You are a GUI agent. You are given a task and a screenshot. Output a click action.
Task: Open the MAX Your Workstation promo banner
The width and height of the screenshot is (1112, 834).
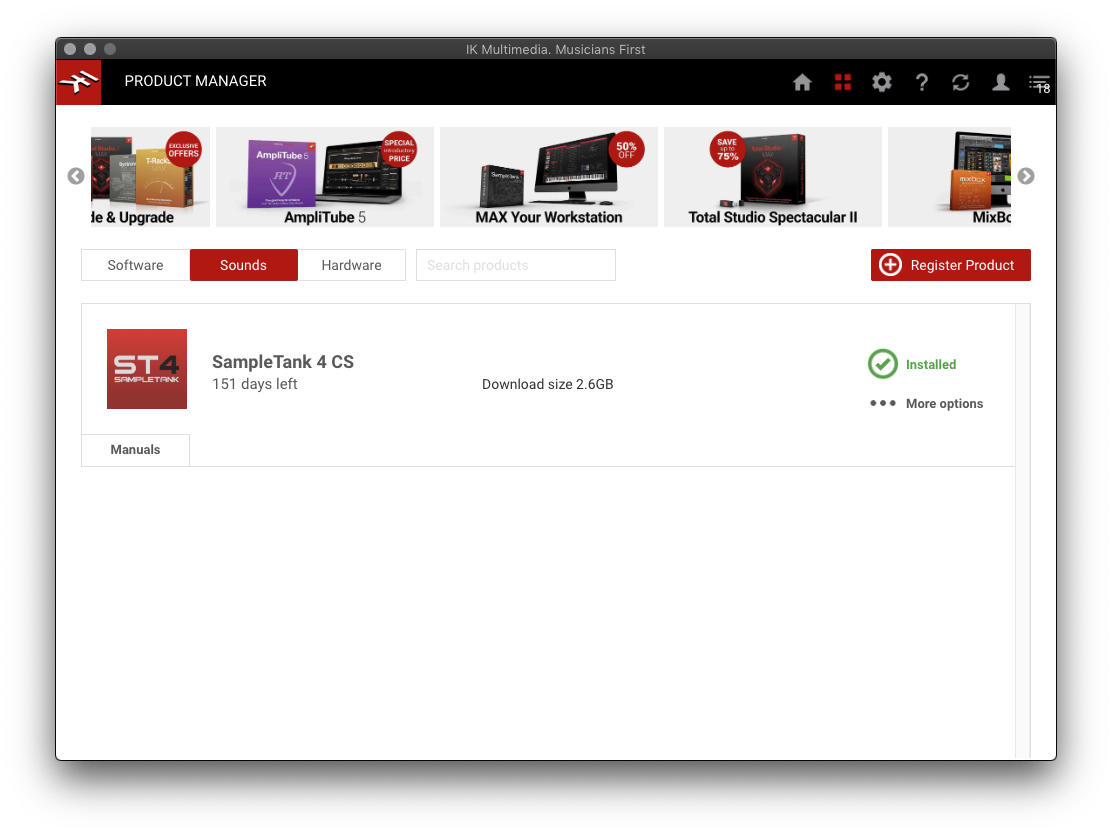click(x=549, y=177)
